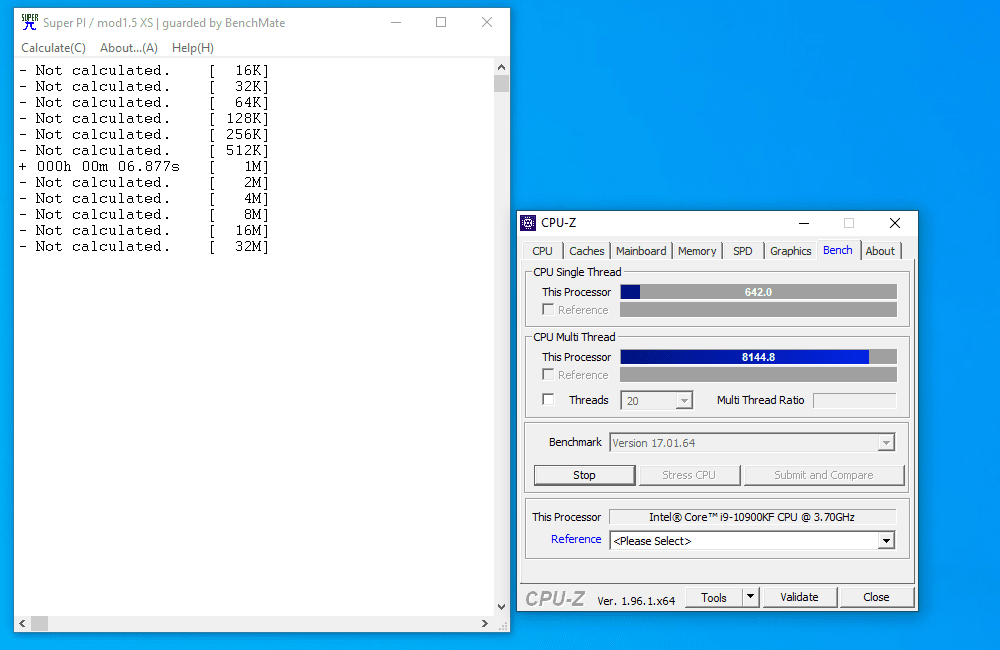Image resolution: width=1000 pixels, height=650 pixels.
Task: Switch to the CPU tab in CPU-Z
Action: tap(542, 251)
